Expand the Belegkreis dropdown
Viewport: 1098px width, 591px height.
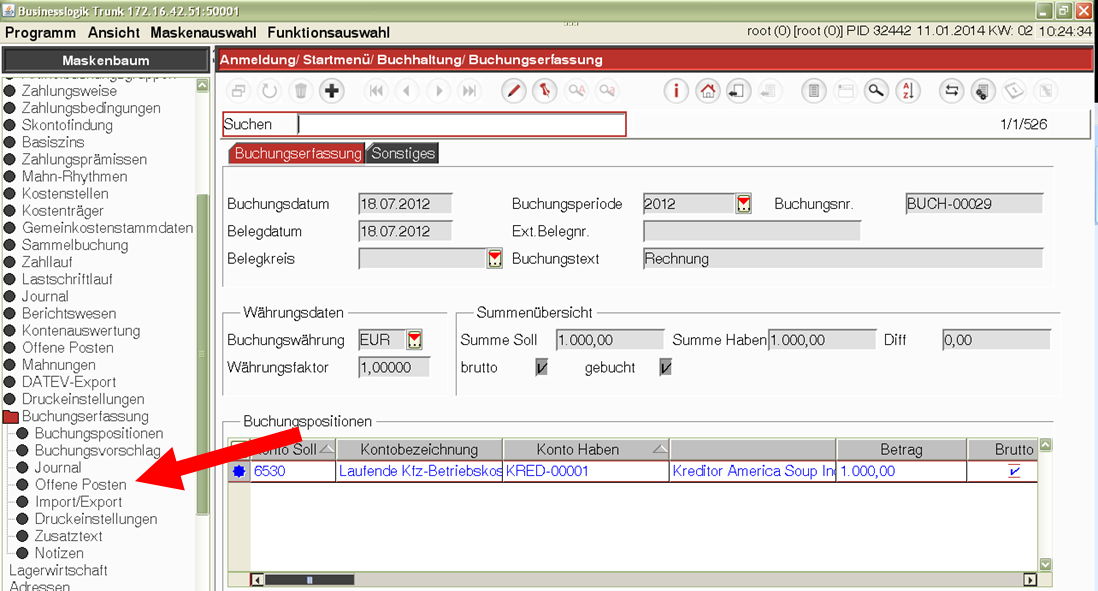495,259
